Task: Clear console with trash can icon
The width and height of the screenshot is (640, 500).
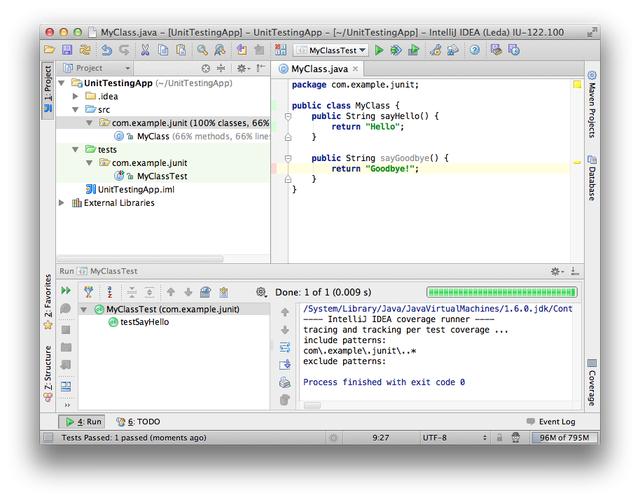Action: pyautogui.click(x=284, y=400)
